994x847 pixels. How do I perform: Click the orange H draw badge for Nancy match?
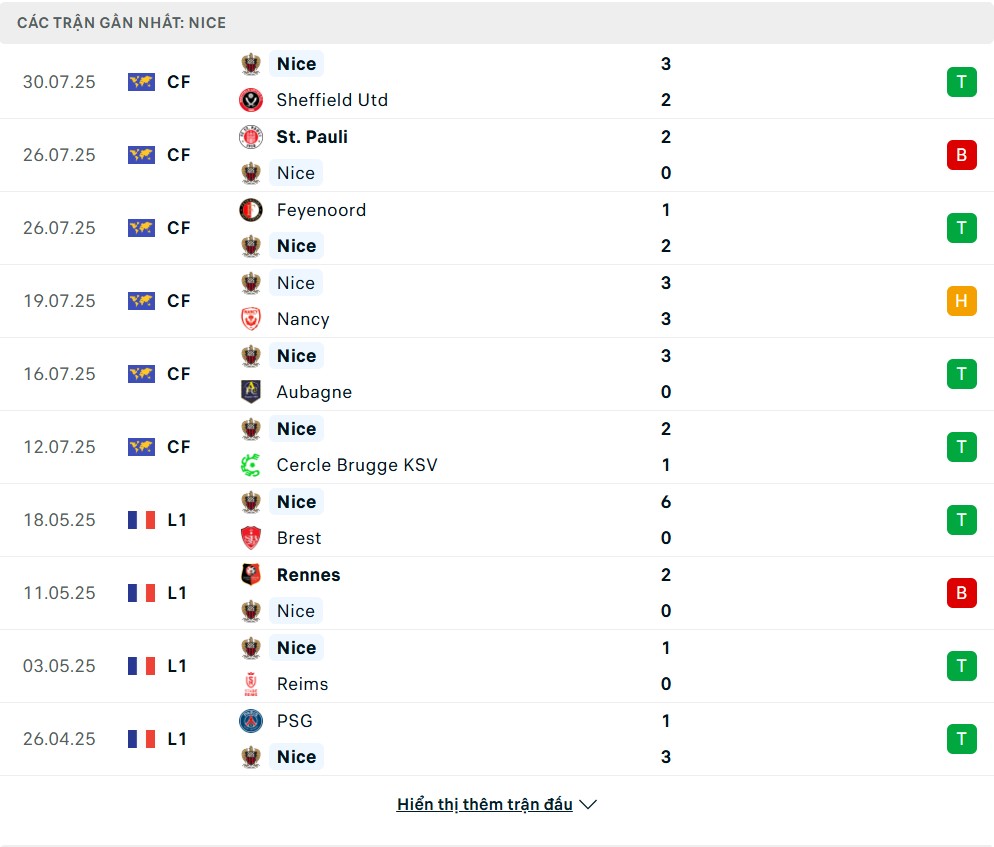click(x=962, y=301)
